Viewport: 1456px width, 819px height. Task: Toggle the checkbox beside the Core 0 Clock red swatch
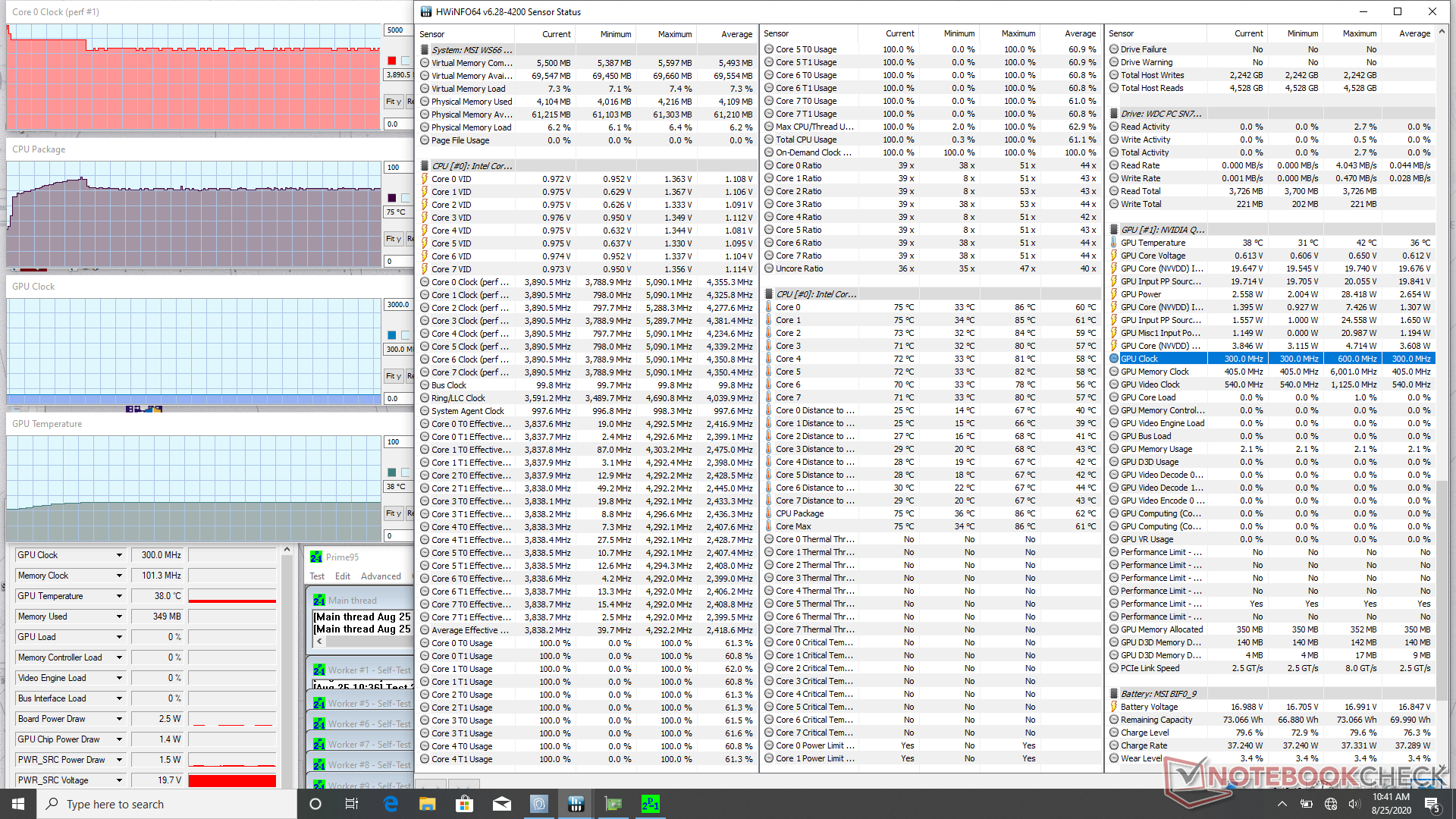click(x=406, y=61)
